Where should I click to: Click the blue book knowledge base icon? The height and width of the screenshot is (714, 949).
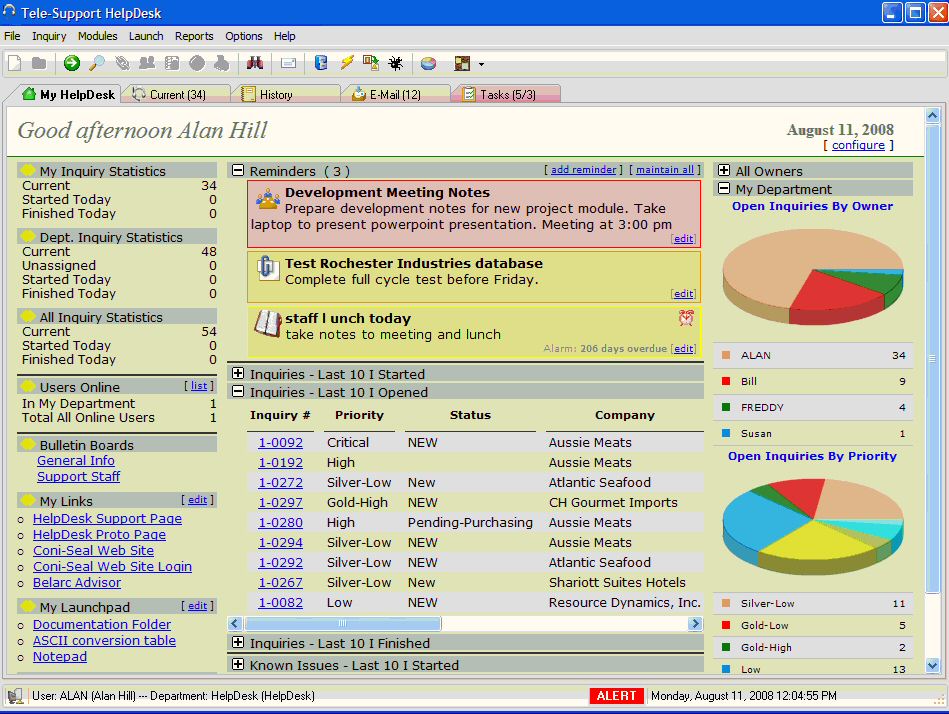click(x=321, y=63)
